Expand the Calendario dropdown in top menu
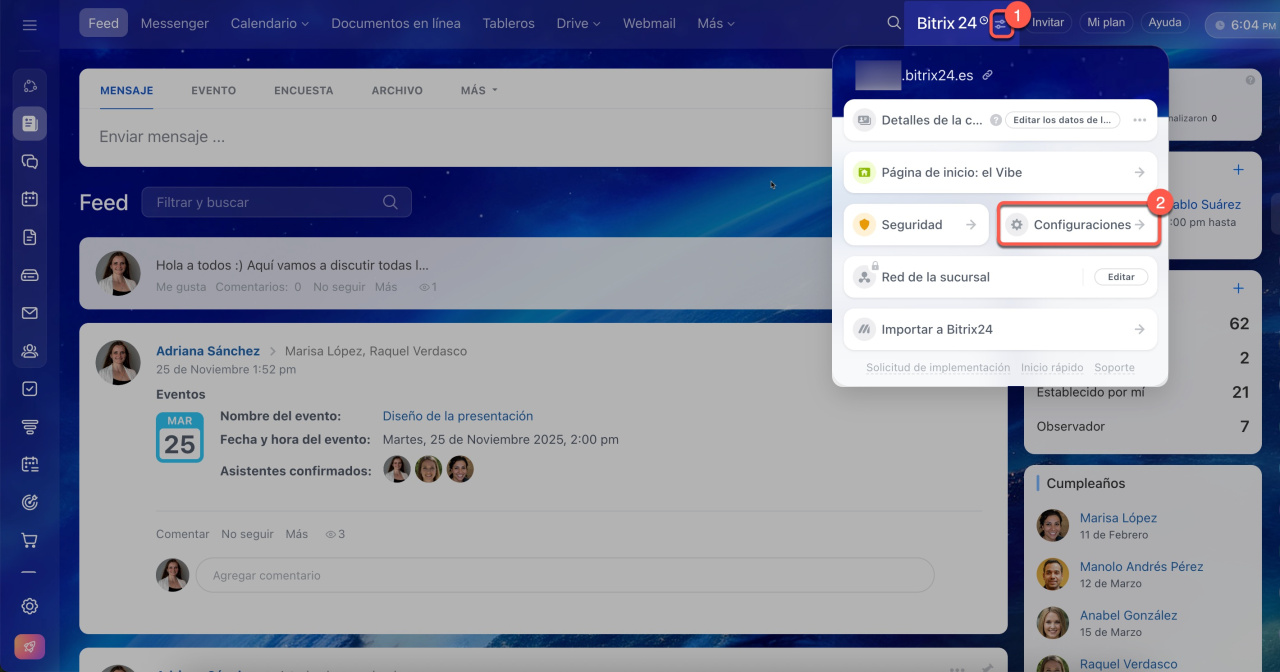1280x672 pixels. (269, 23)
